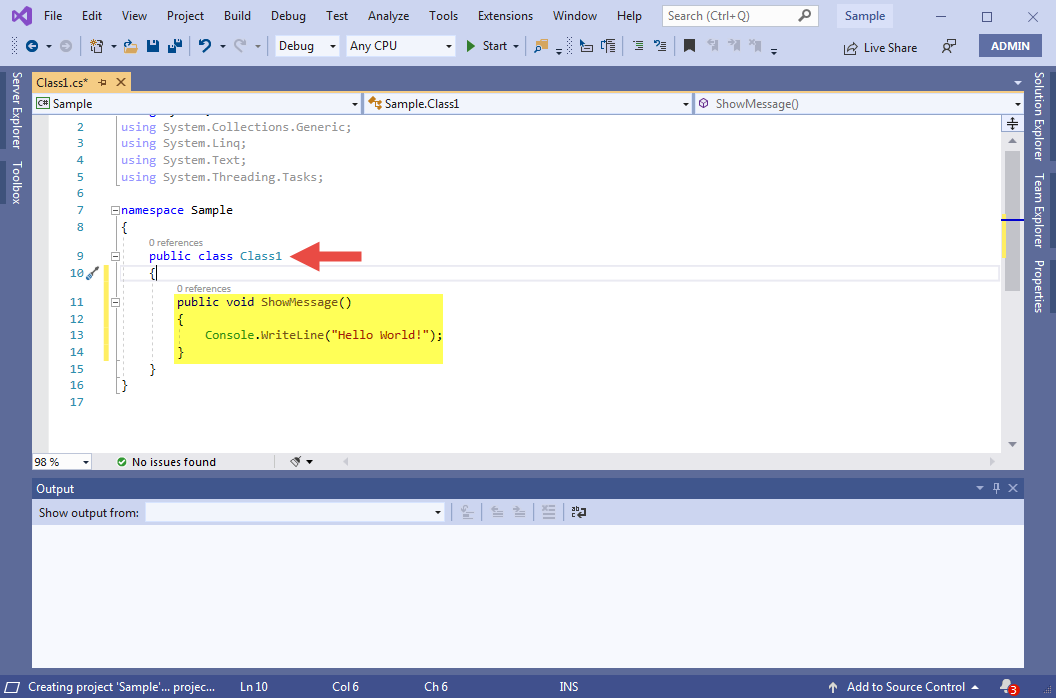The image size is (1056, 698).
Task: Click the Start debugging button
Action: [486, 46]
